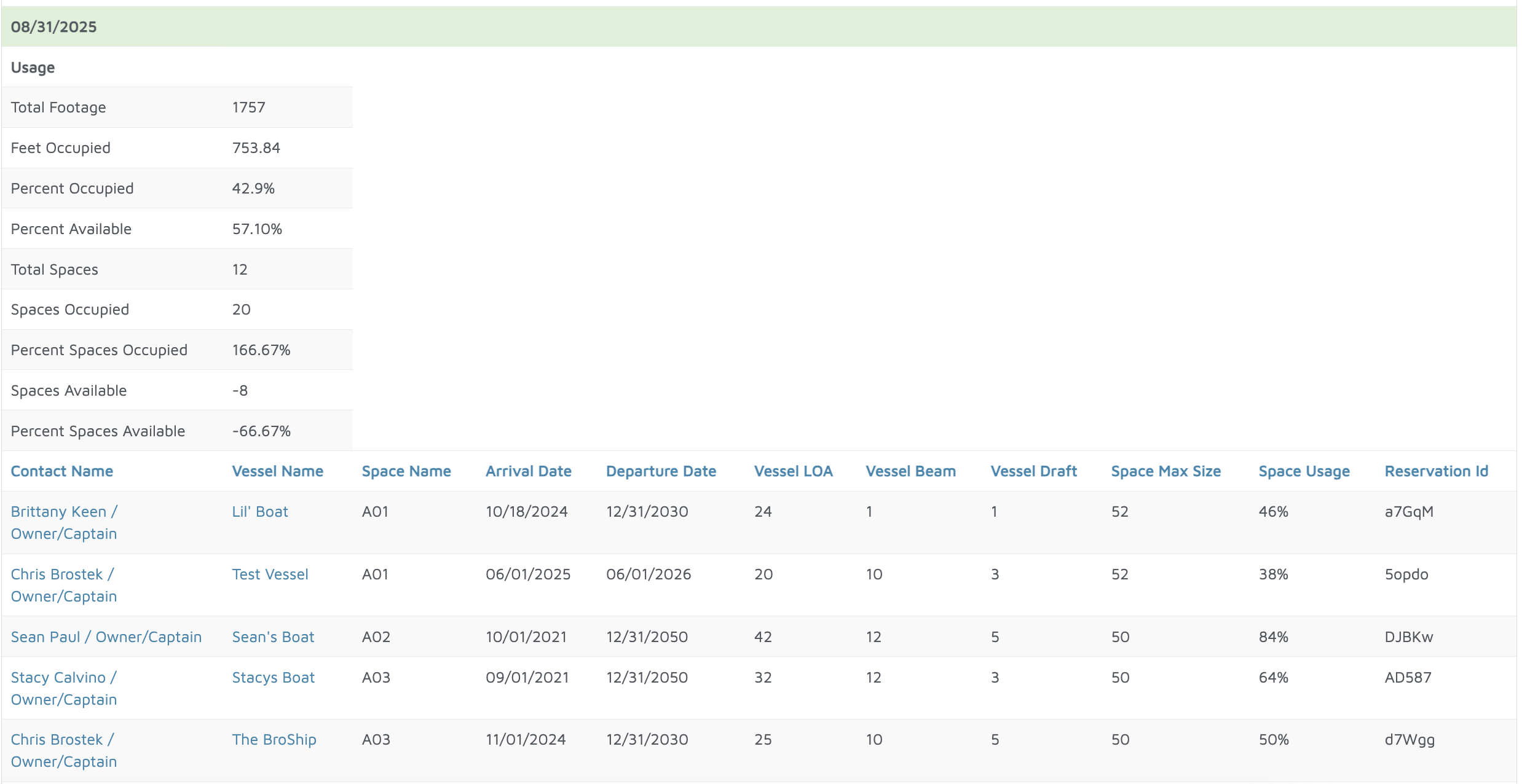Click Space Usage column header
1522x784 pixels.
point(1304,471)
